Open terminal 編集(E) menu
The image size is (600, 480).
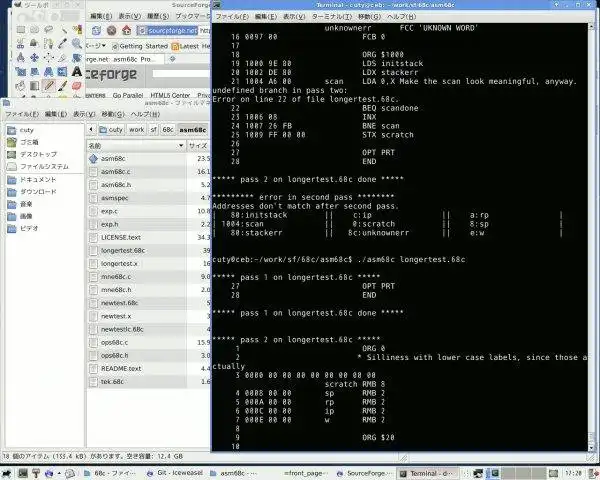(x=266, y=17)
